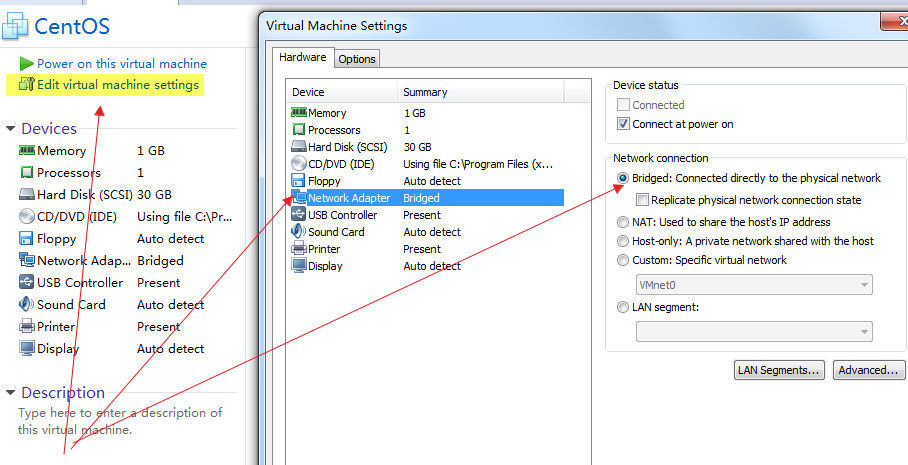Select the LAN segment radio button
908x465 pixels.
click(x=623, y=307)
